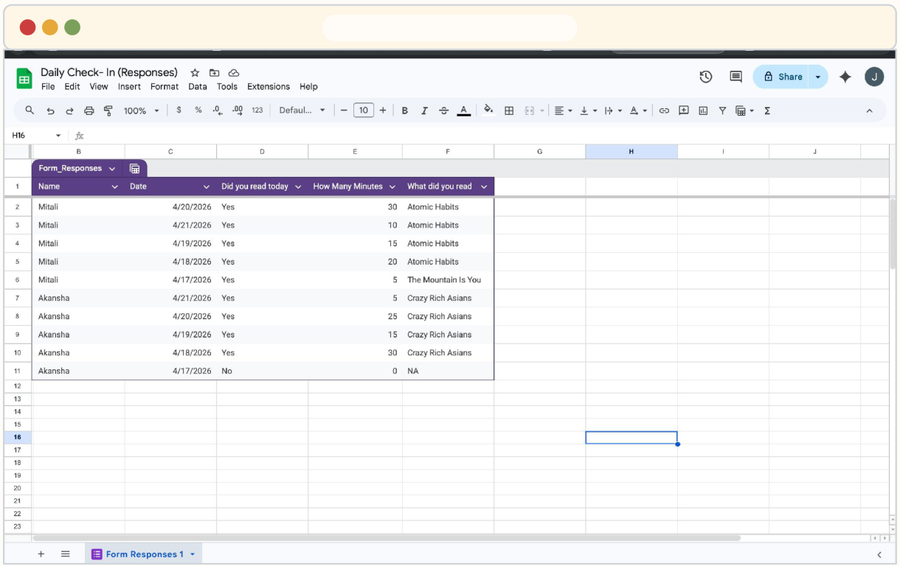Viewport: 900px width, 566px height.
Task: Toggle italic formatting
Action: point(424,111)
